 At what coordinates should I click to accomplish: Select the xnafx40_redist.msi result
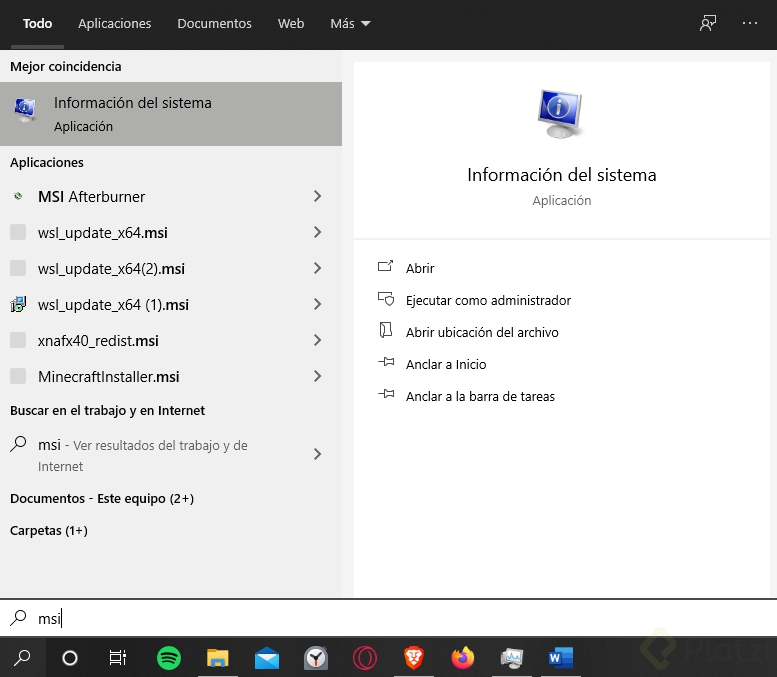(x=171, y=340)
